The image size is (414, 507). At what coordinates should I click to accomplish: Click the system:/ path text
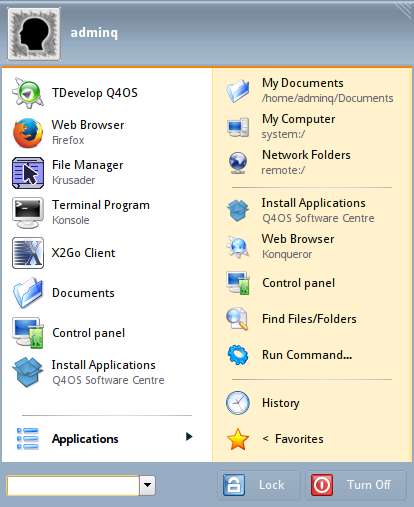pos(283,134)
